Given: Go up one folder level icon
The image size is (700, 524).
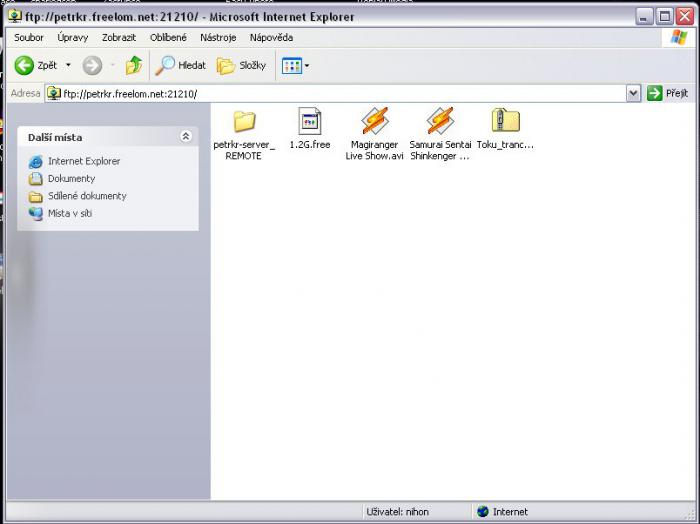Looking at the screenshot, I should [x=133, y=66].
